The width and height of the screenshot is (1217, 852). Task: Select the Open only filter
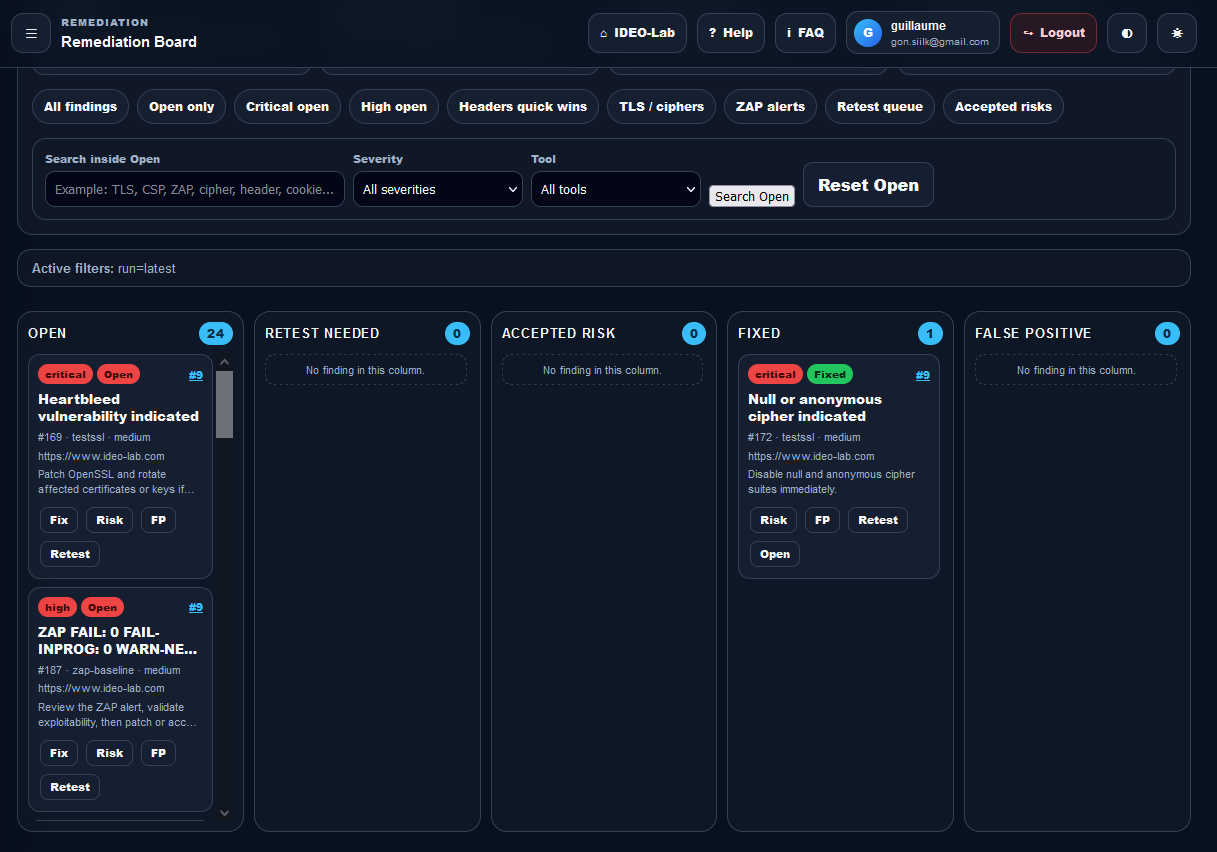[181, 107]
